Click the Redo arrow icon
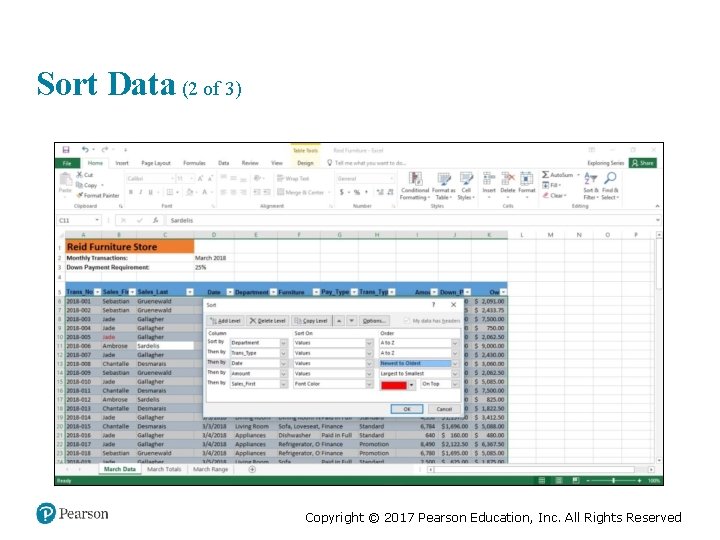This screenshot has height=540, width=720. [105, 150]
